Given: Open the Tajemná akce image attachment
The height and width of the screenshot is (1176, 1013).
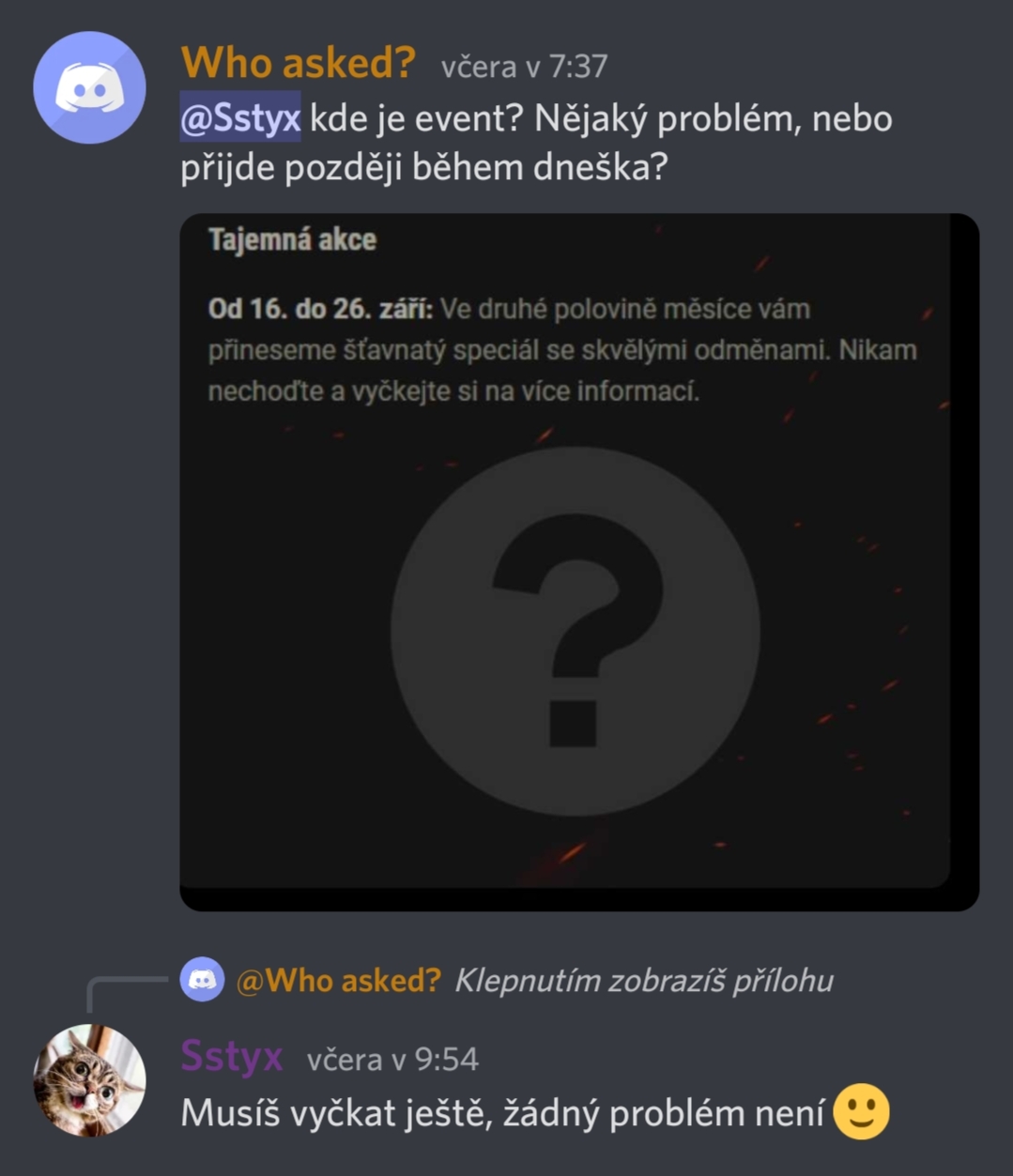Looking at the screenshot, I should pos(579,561).
